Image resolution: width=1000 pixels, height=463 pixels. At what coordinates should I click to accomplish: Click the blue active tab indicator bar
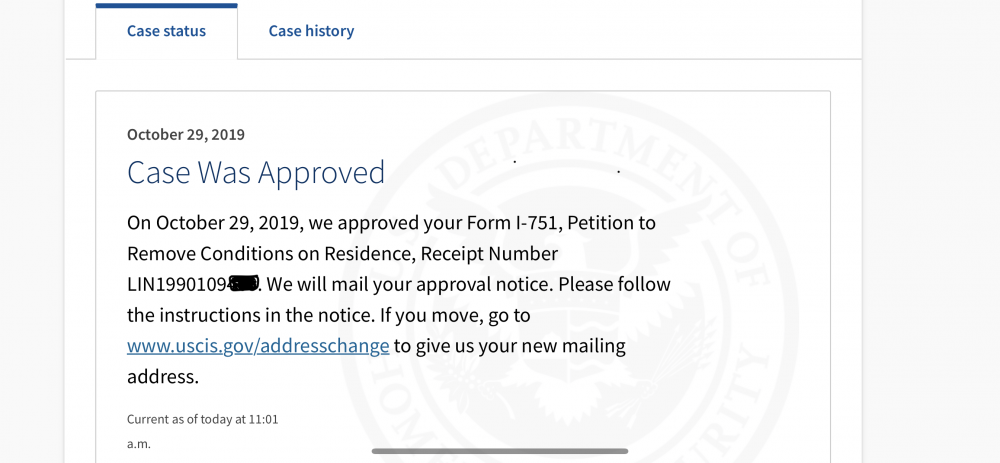[x=166, y=6]
